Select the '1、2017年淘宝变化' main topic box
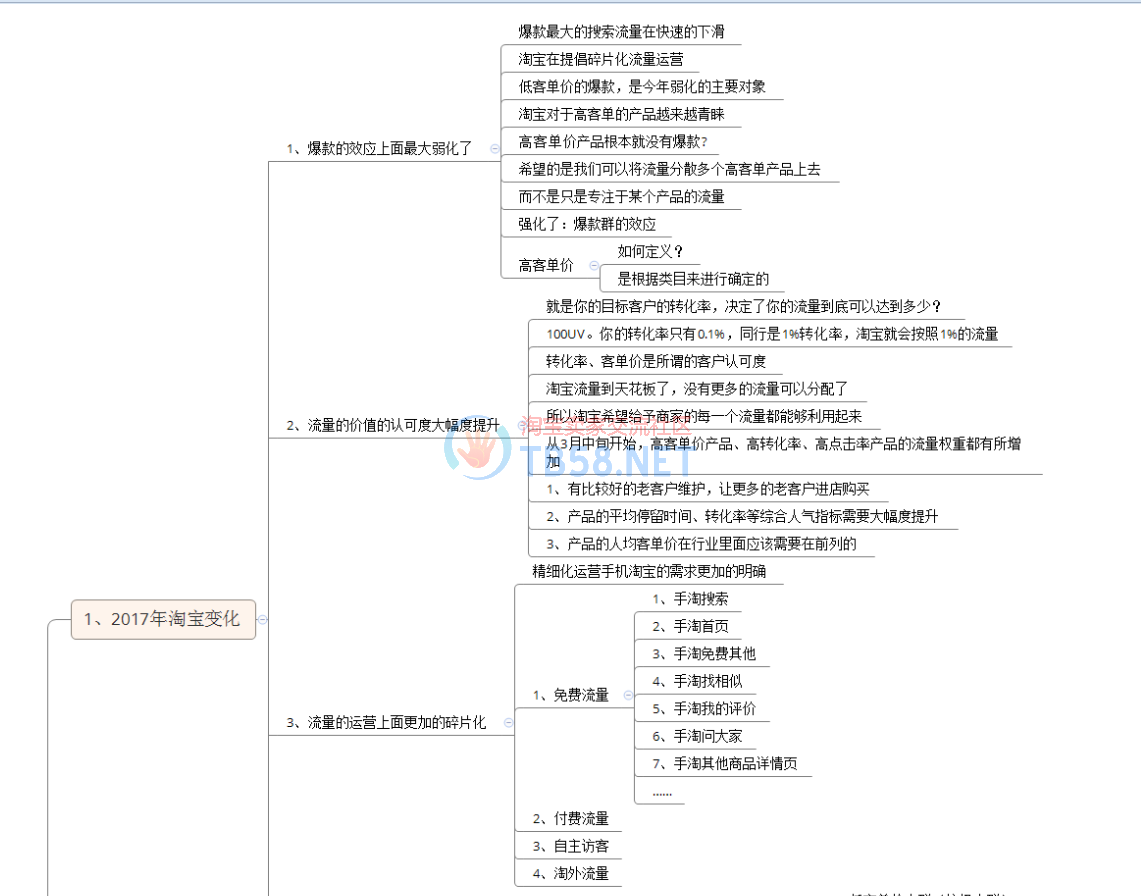1141x896 pixels. pos(163,619)
